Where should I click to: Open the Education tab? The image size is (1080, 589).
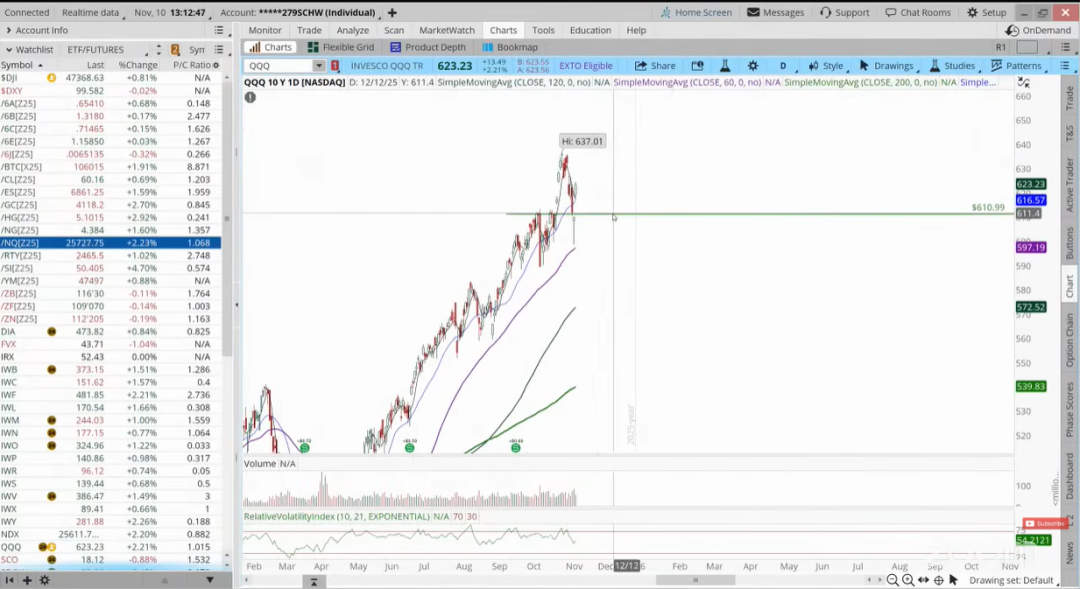[x=590, y=30]
